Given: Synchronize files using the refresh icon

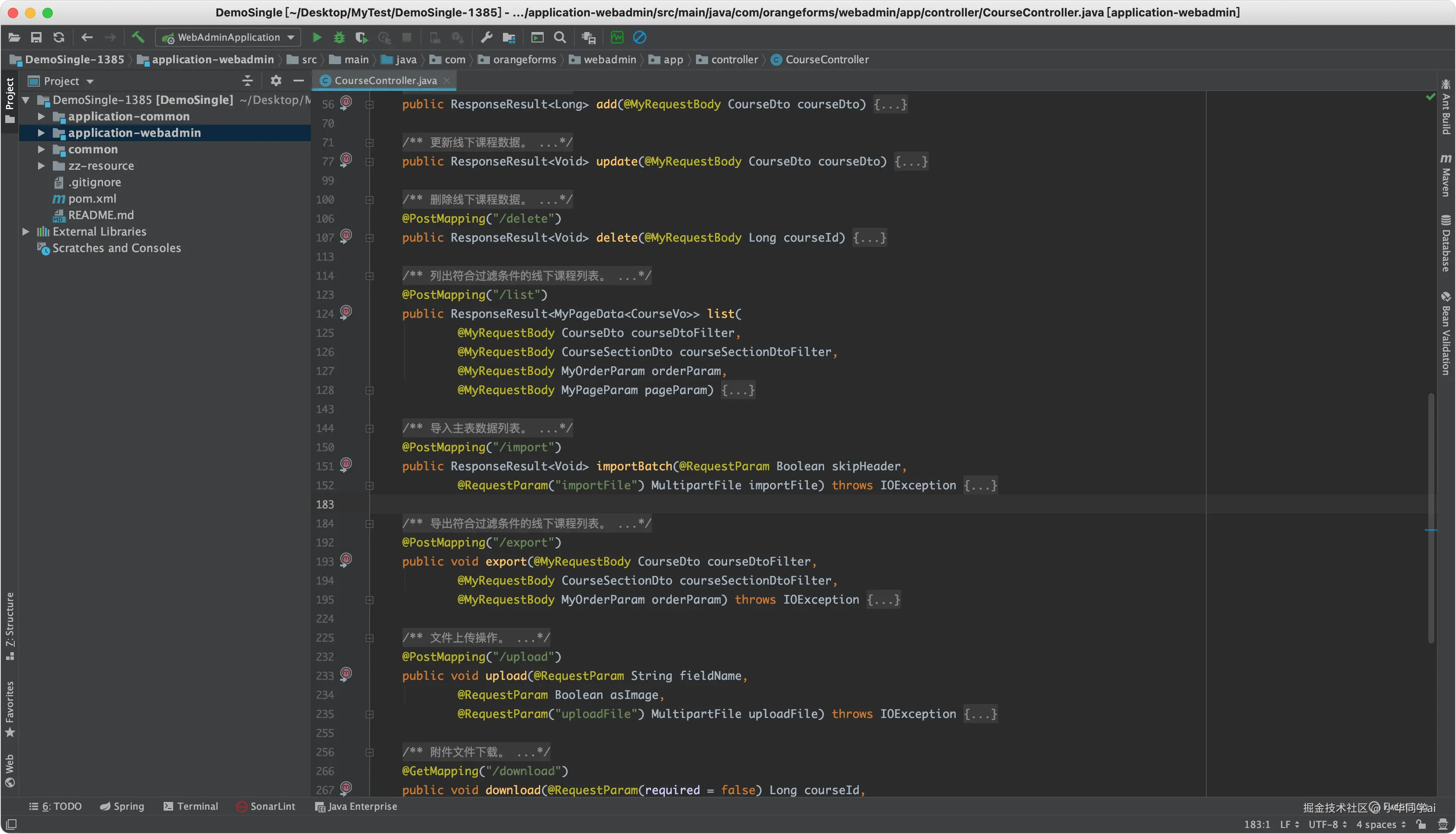Looking at the screenshot, I should pyautogui.click(x=59, y=38).
